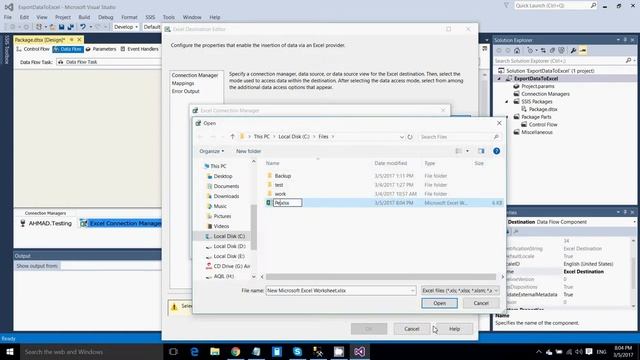Click the Sync with Active Document icon

point(543,51)
